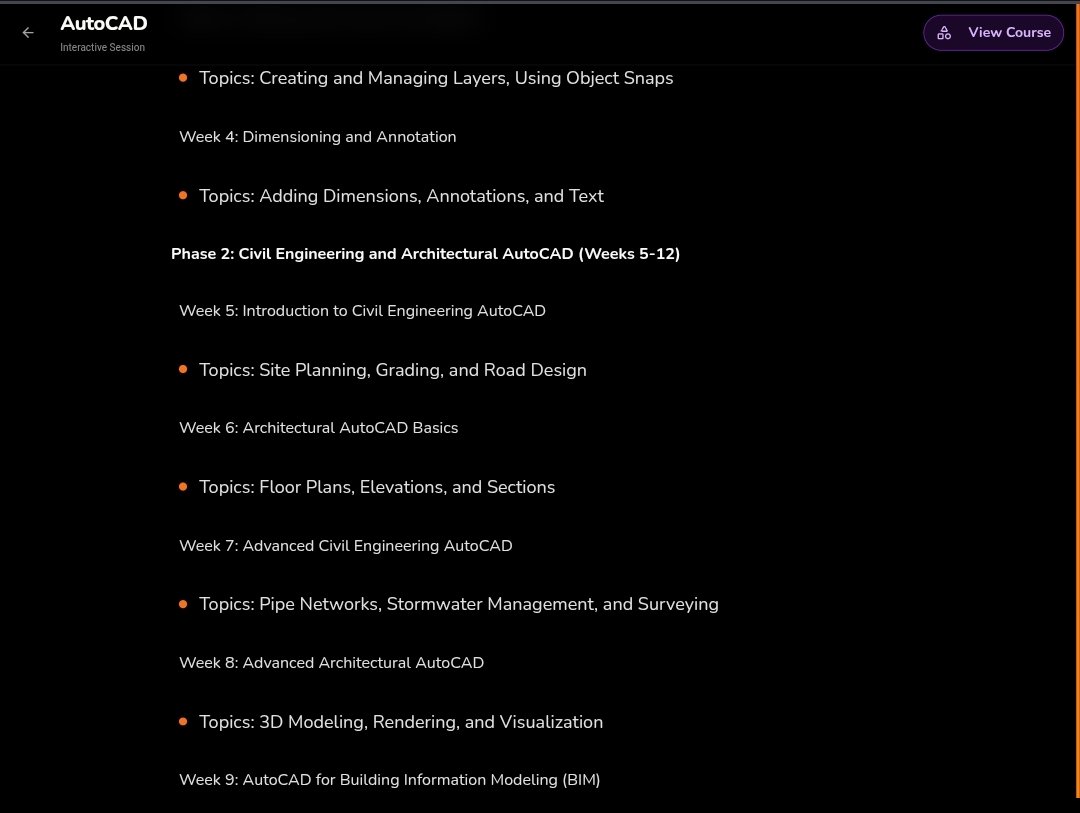Click 'Topics: Adding Dimensions, Annotations, and Text'
Viewport: 1080px width, 813px height.
(402, 196)
